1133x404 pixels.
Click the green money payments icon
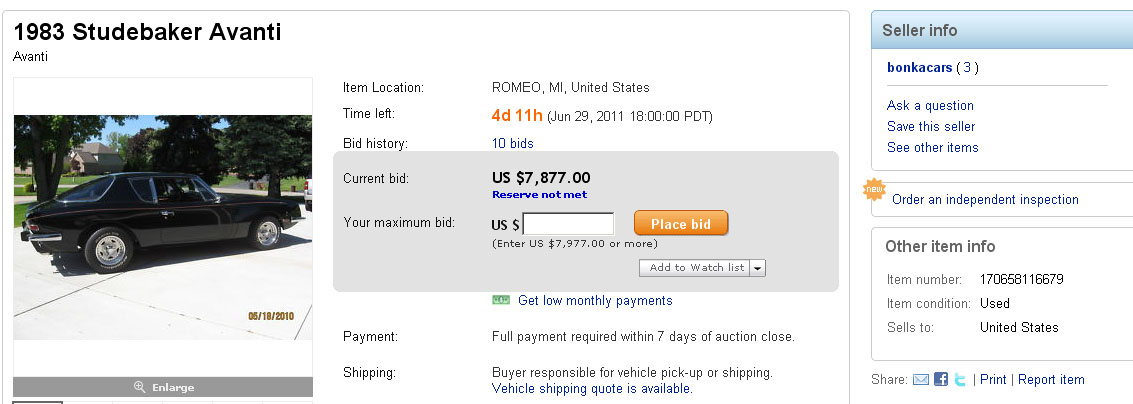pos(501,300)
